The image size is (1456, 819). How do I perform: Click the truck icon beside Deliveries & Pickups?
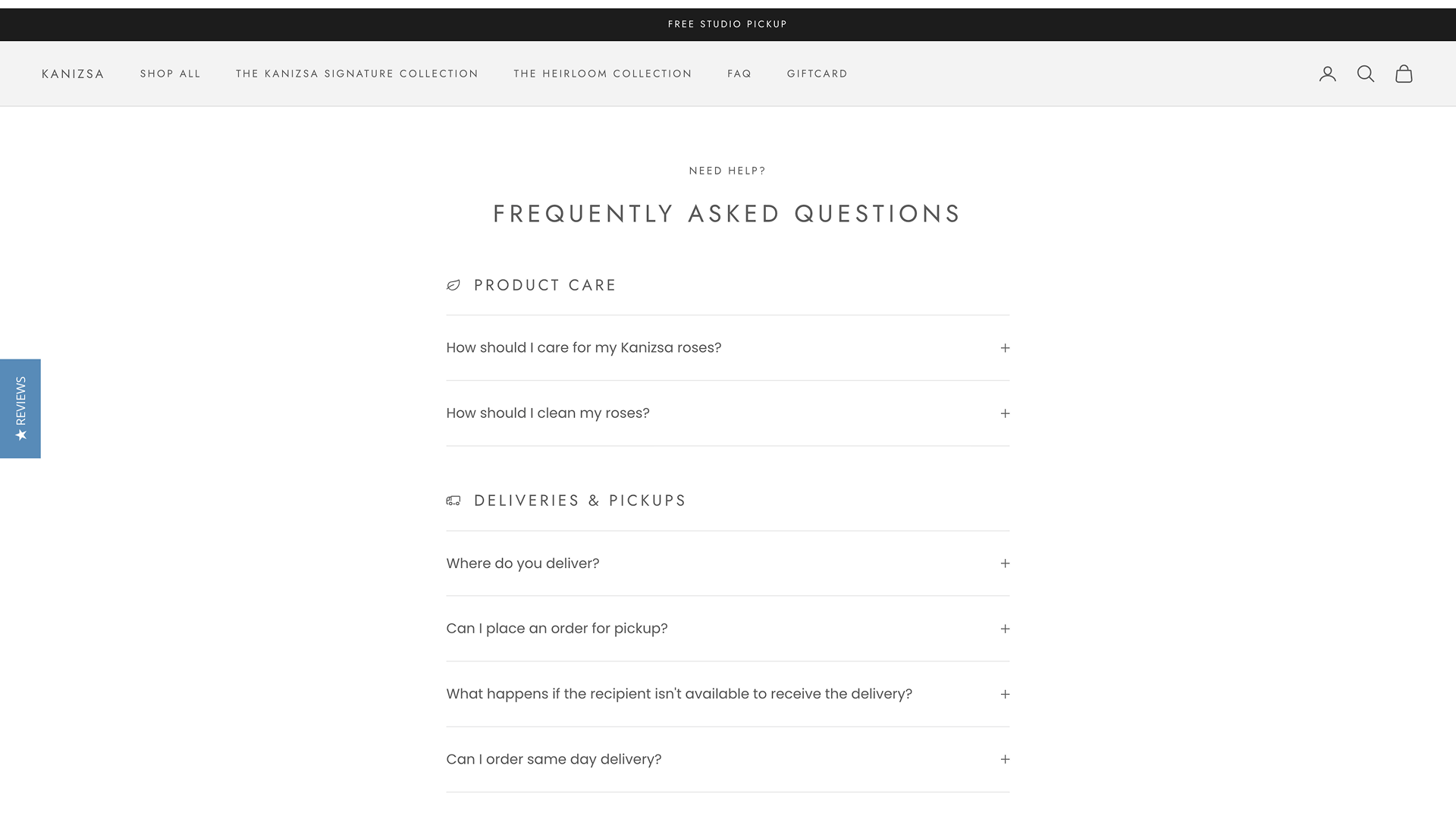[x=453, y=500]
